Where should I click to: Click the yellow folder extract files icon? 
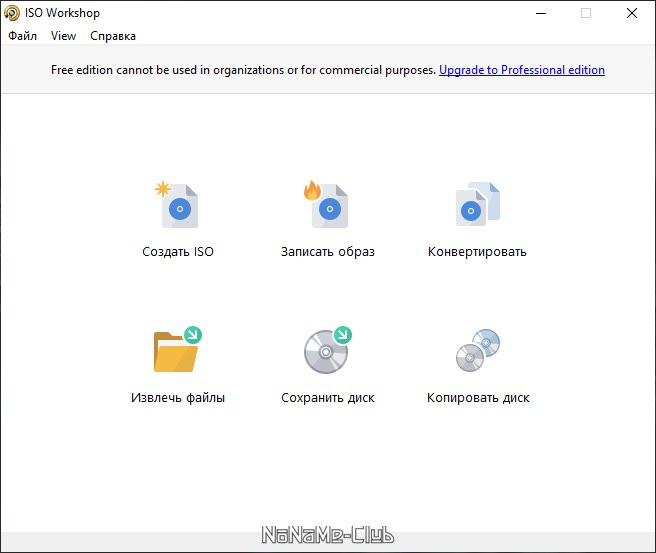(x=178, y=350)
